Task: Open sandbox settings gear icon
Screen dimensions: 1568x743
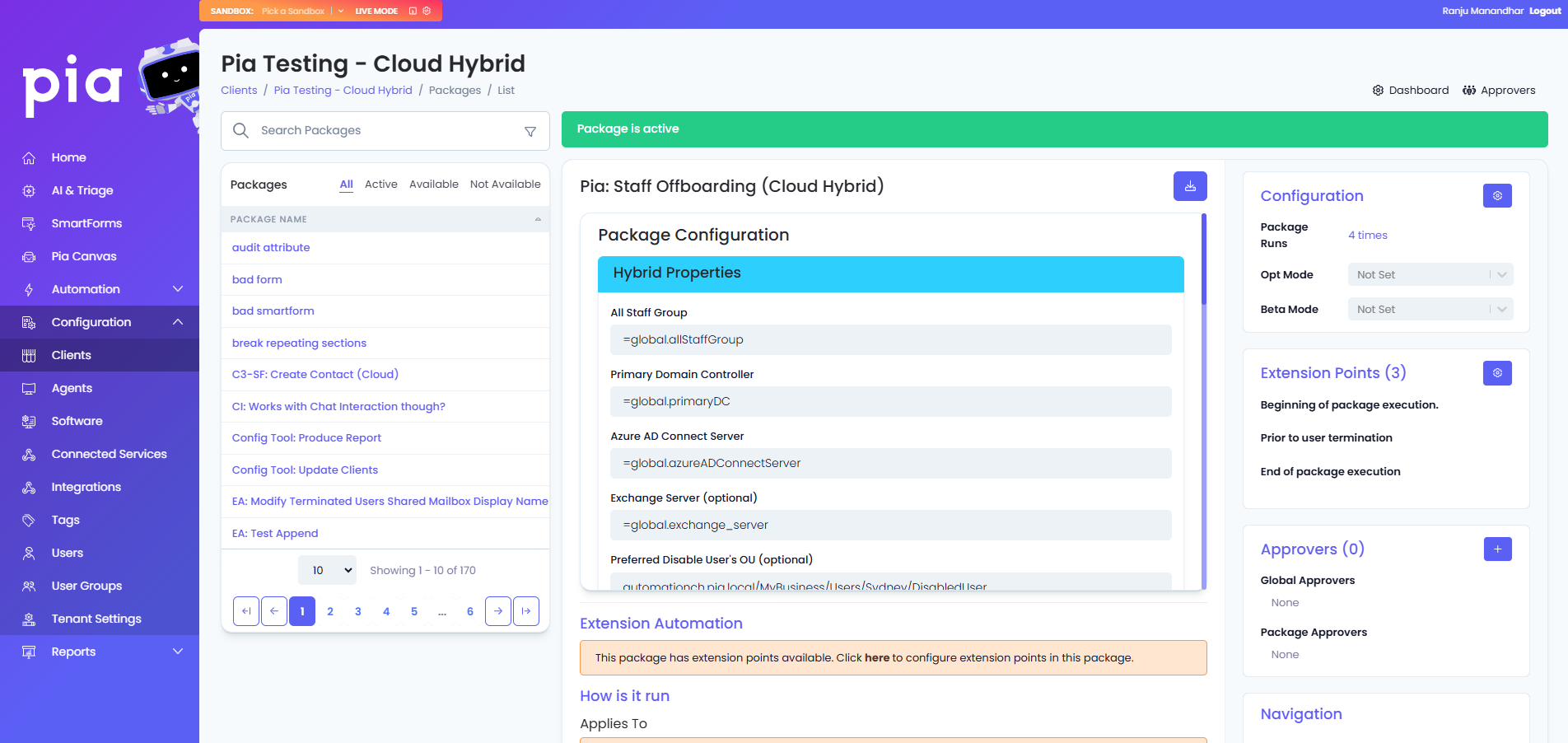Action: [x=427, y=11]
